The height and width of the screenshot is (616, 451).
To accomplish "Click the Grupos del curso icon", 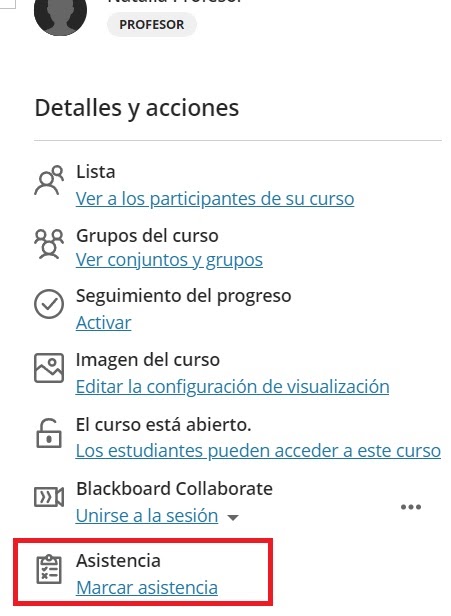I will [49, 244].
